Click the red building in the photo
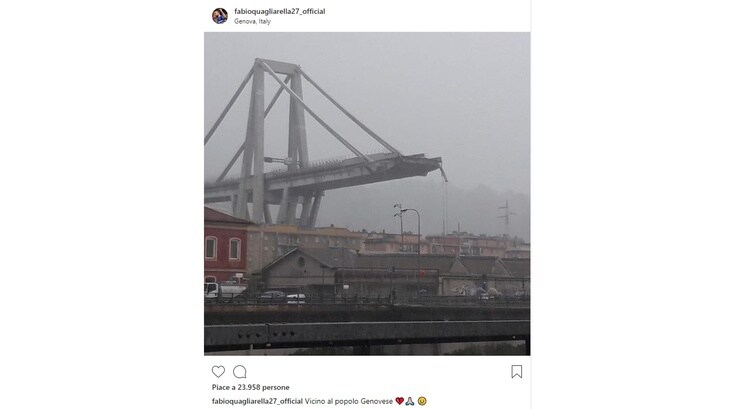Image resolution: width=736 pixels, height=409 pixels. tap(225, 245)
